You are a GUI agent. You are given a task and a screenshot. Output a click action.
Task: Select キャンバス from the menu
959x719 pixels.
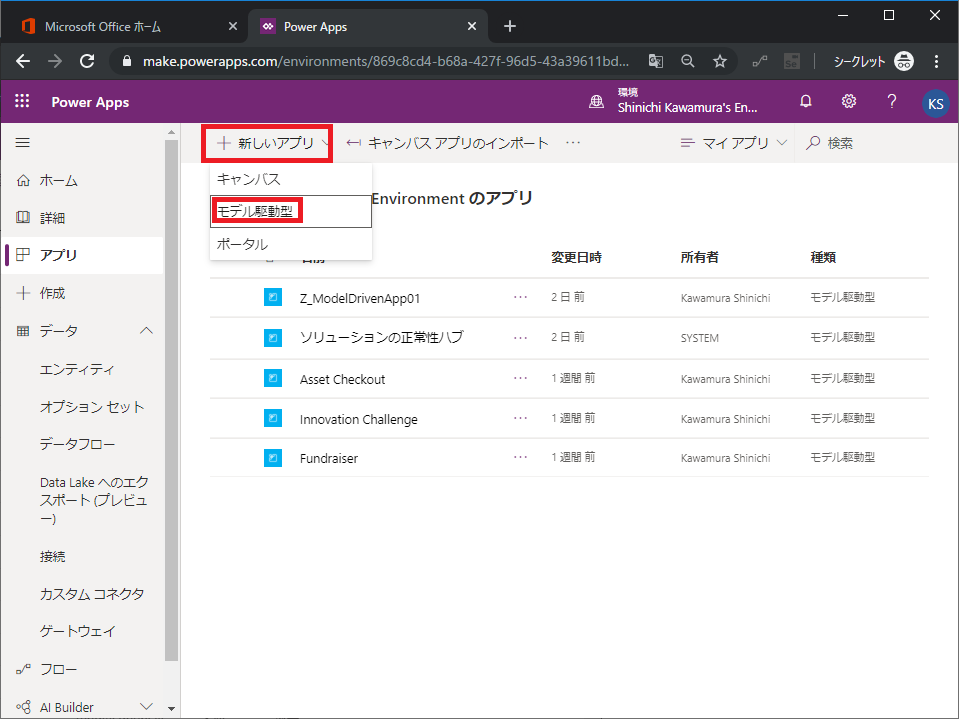coord(291,179)
